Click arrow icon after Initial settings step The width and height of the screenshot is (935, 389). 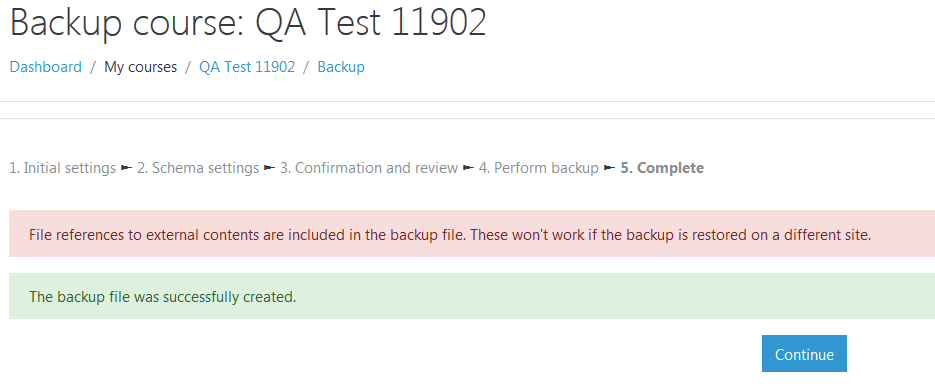[x=126, y=168]
